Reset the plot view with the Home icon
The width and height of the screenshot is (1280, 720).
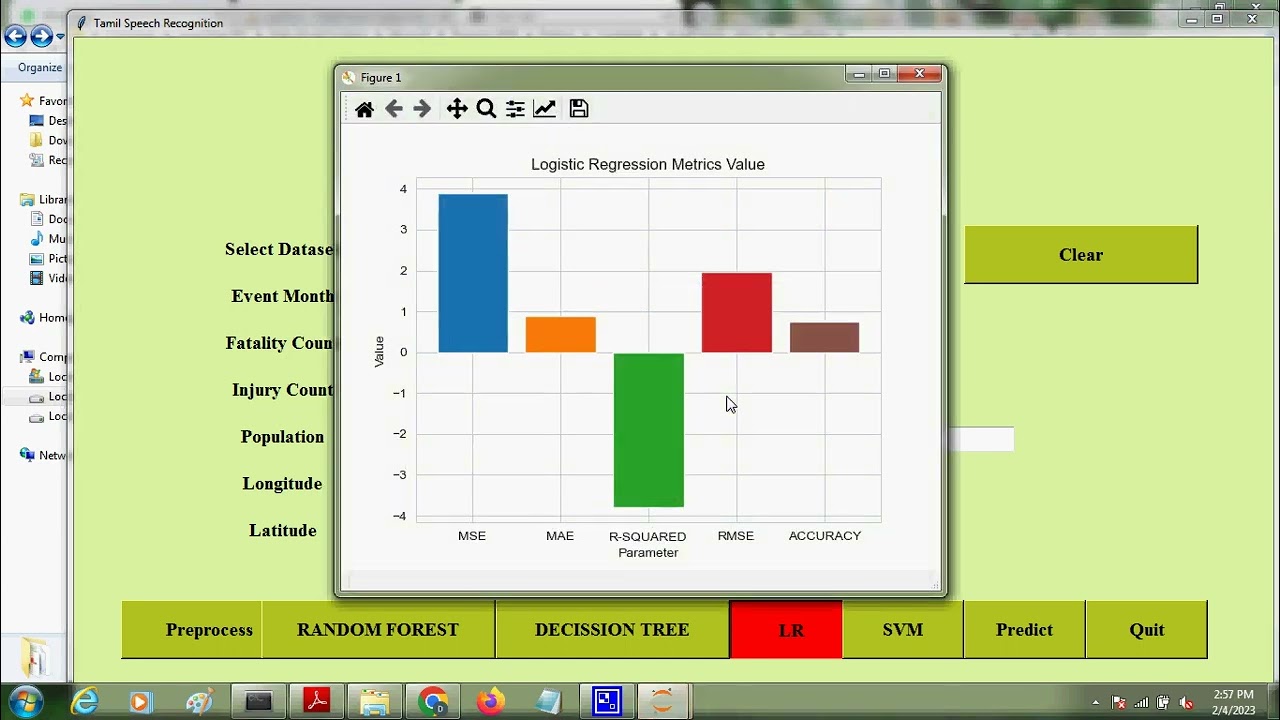[x=364, y=109]
